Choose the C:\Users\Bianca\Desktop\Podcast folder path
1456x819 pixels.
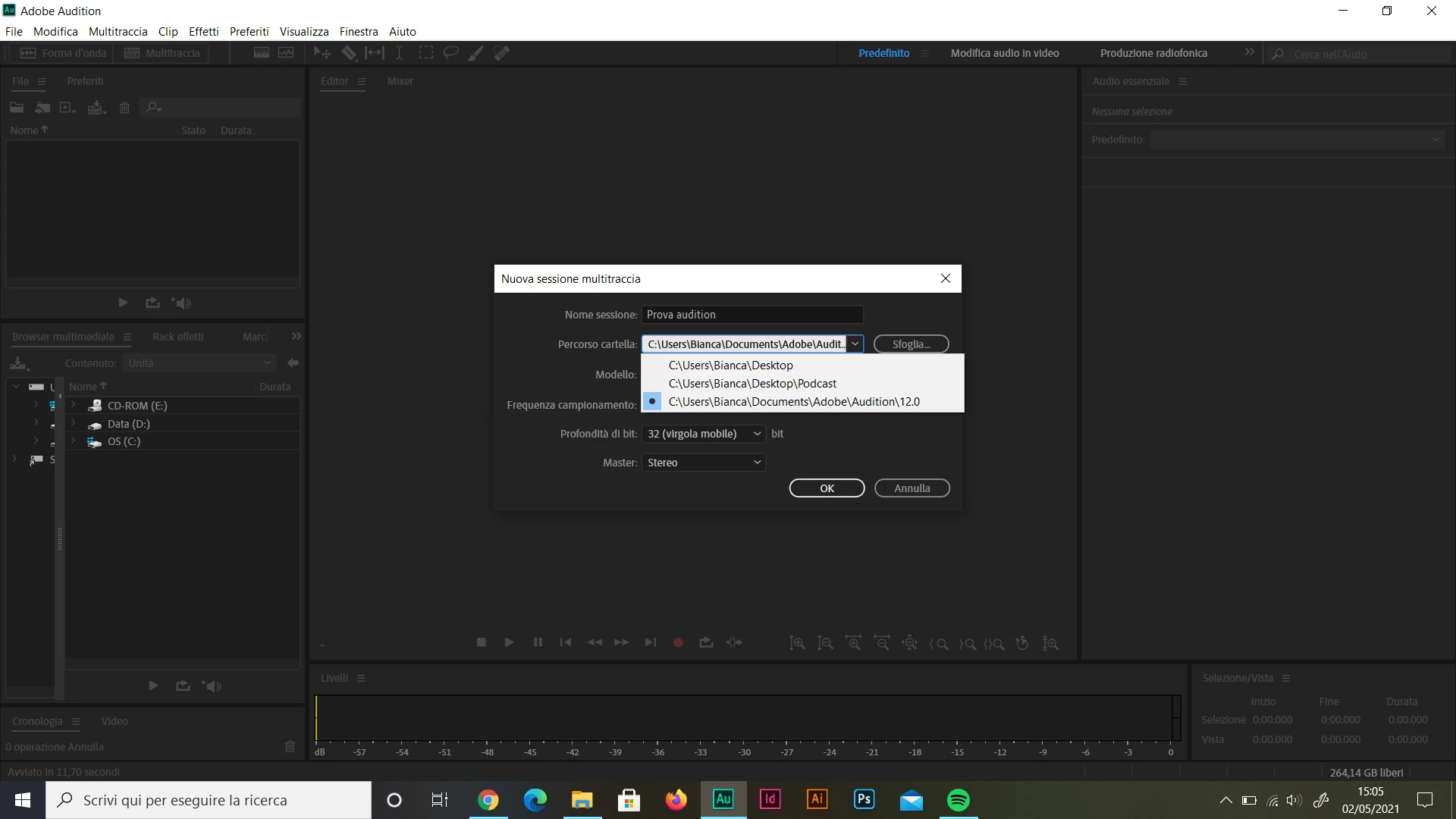pyautogui.click(x=752, y=384)
